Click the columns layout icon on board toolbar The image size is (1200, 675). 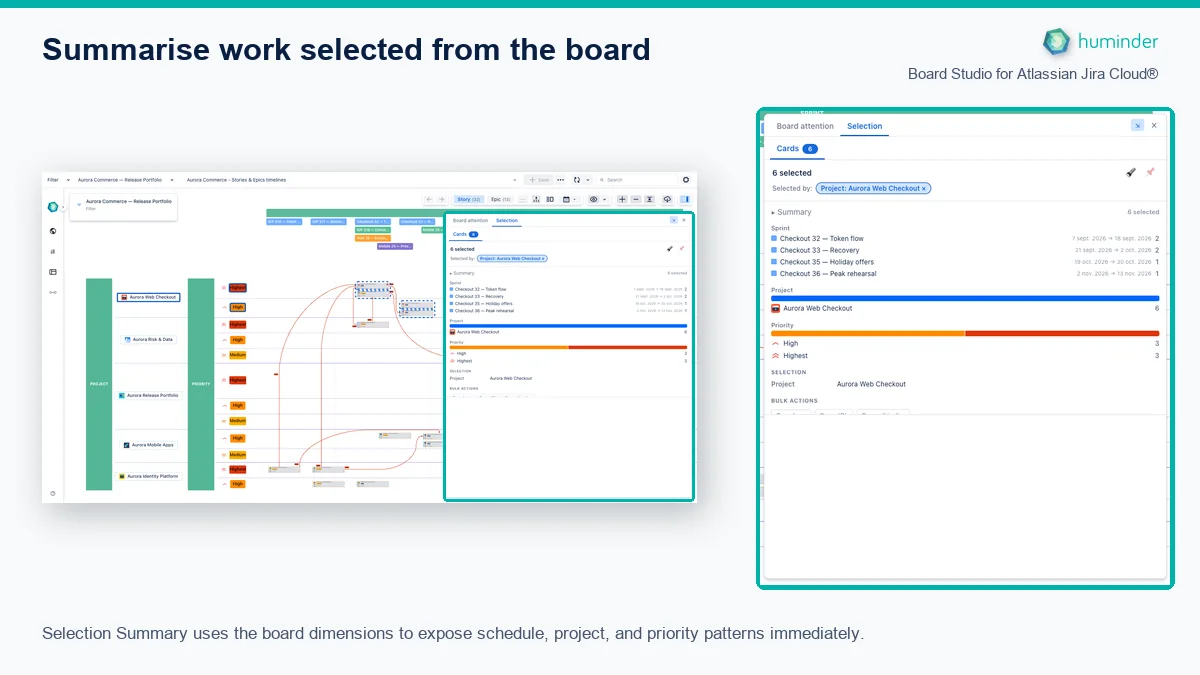[x=550, y=199]
